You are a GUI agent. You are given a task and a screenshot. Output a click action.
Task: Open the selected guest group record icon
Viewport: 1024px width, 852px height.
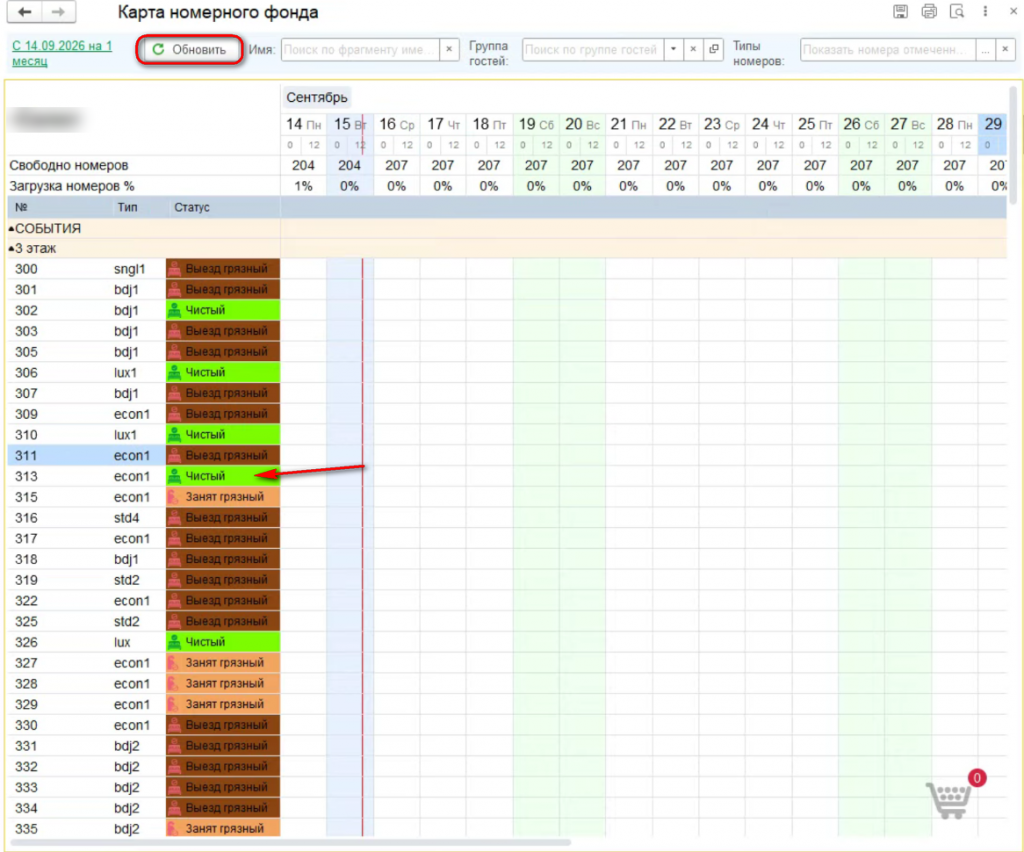(x=714, y=50)
